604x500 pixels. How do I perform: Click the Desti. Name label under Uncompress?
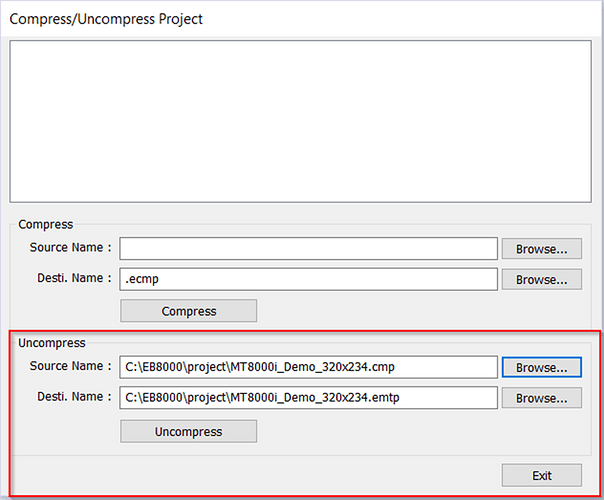[65, 398]
